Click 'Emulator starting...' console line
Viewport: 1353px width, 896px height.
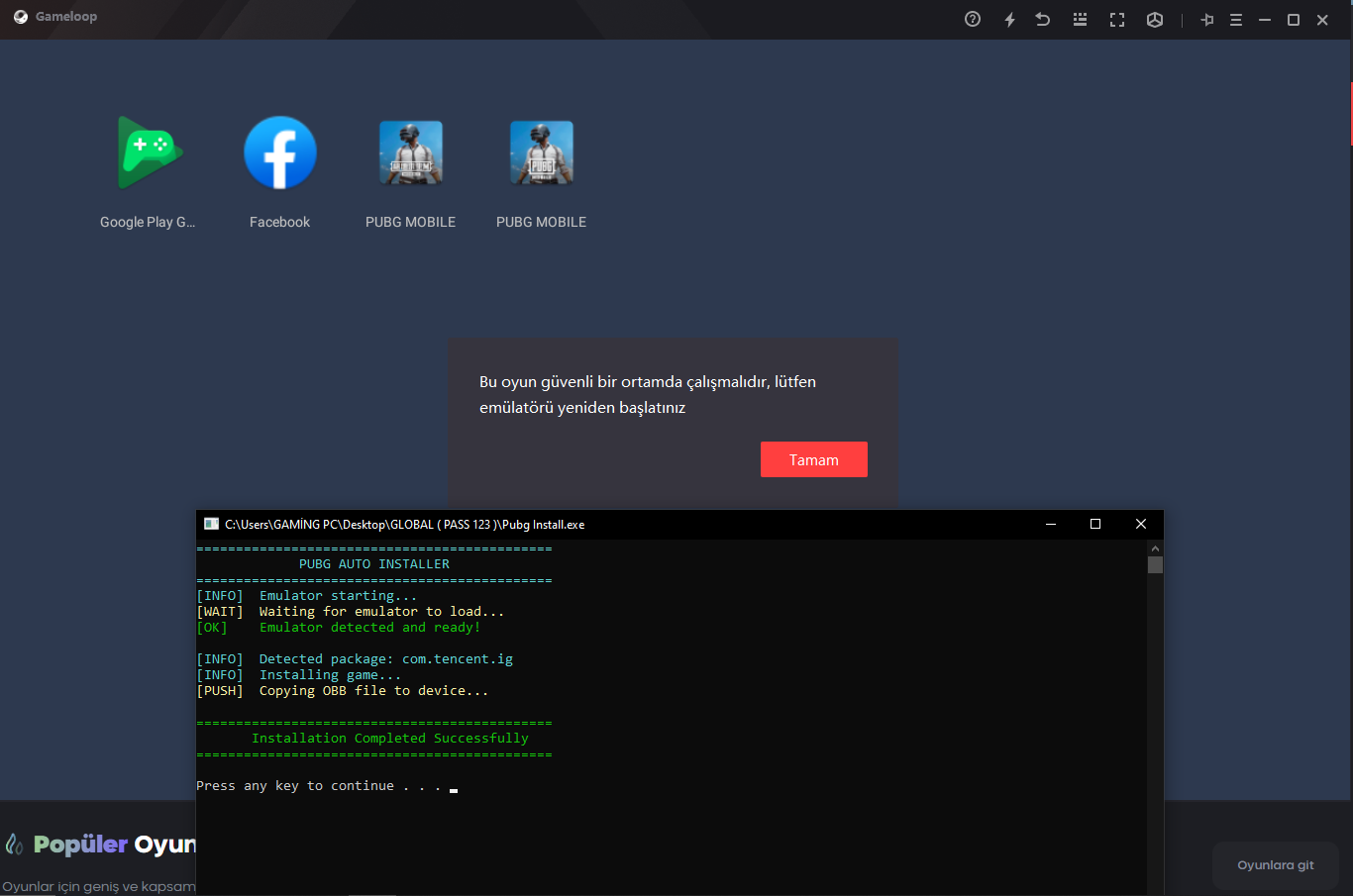pyautogui.click(x=339, y=596)
